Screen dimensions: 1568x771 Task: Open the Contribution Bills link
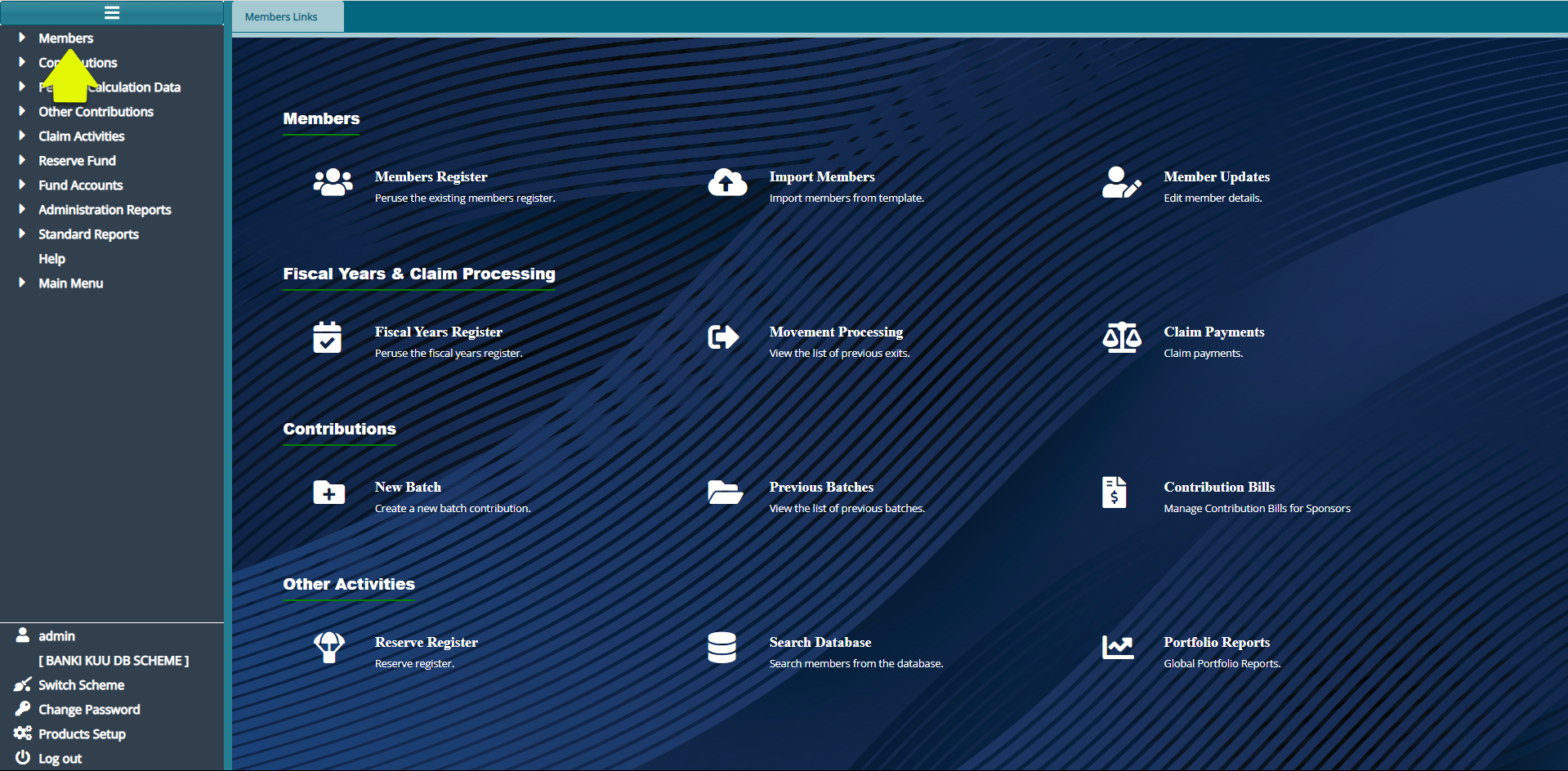click(1218, 487)
